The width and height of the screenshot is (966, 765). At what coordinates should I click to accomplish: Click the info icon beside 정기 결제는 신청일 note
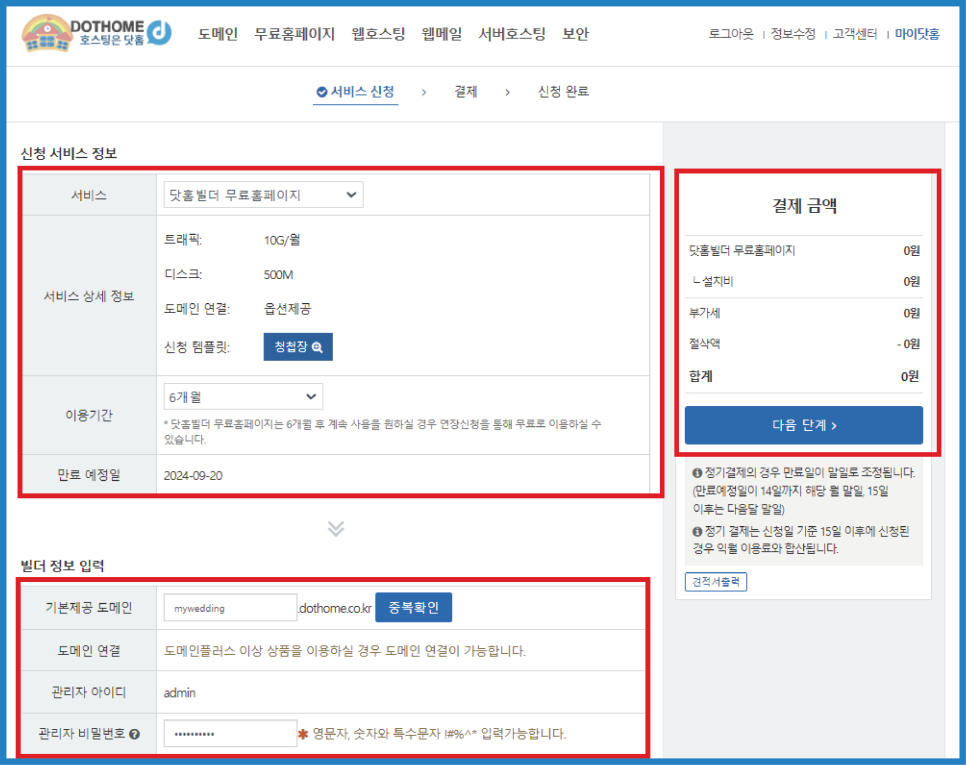(697, 531)
